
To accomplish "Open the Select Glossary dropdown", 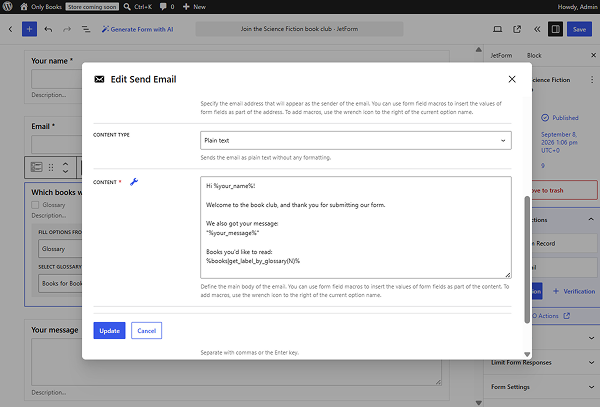I will coord(60,283).
